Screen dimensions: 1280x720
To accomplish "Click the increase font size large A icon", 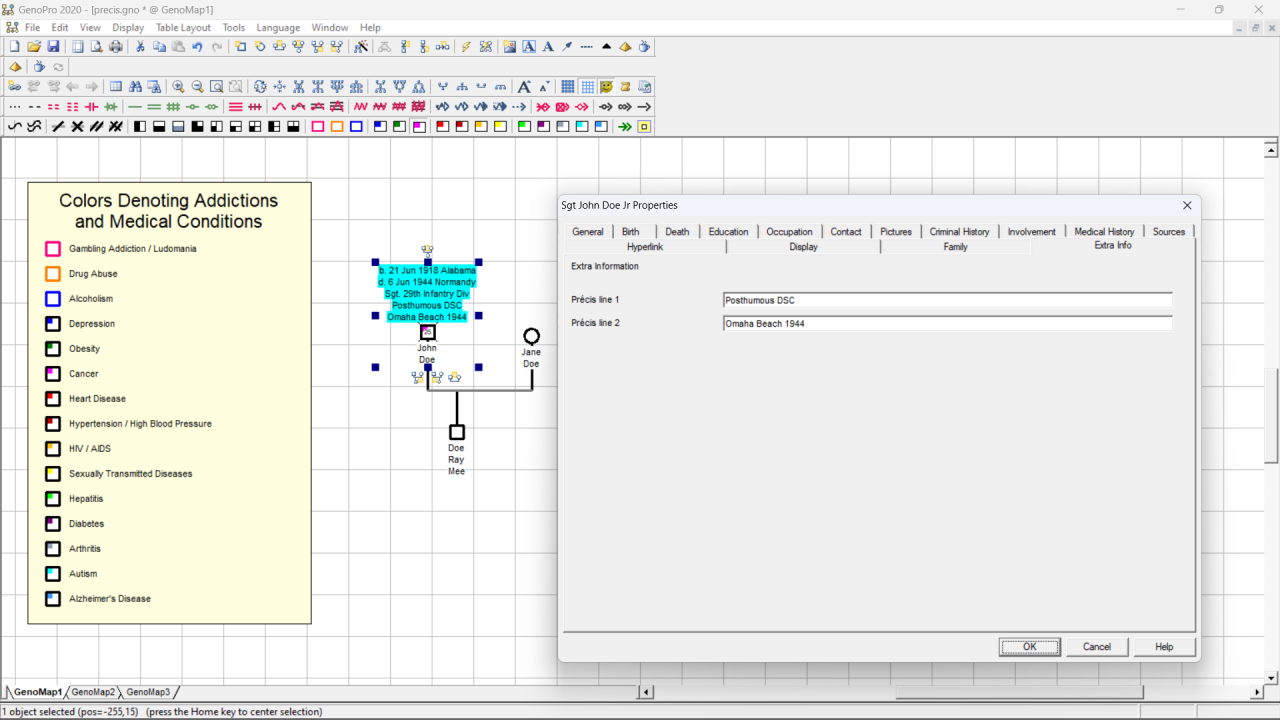I will pyautogui.click(x=524, y=86).
